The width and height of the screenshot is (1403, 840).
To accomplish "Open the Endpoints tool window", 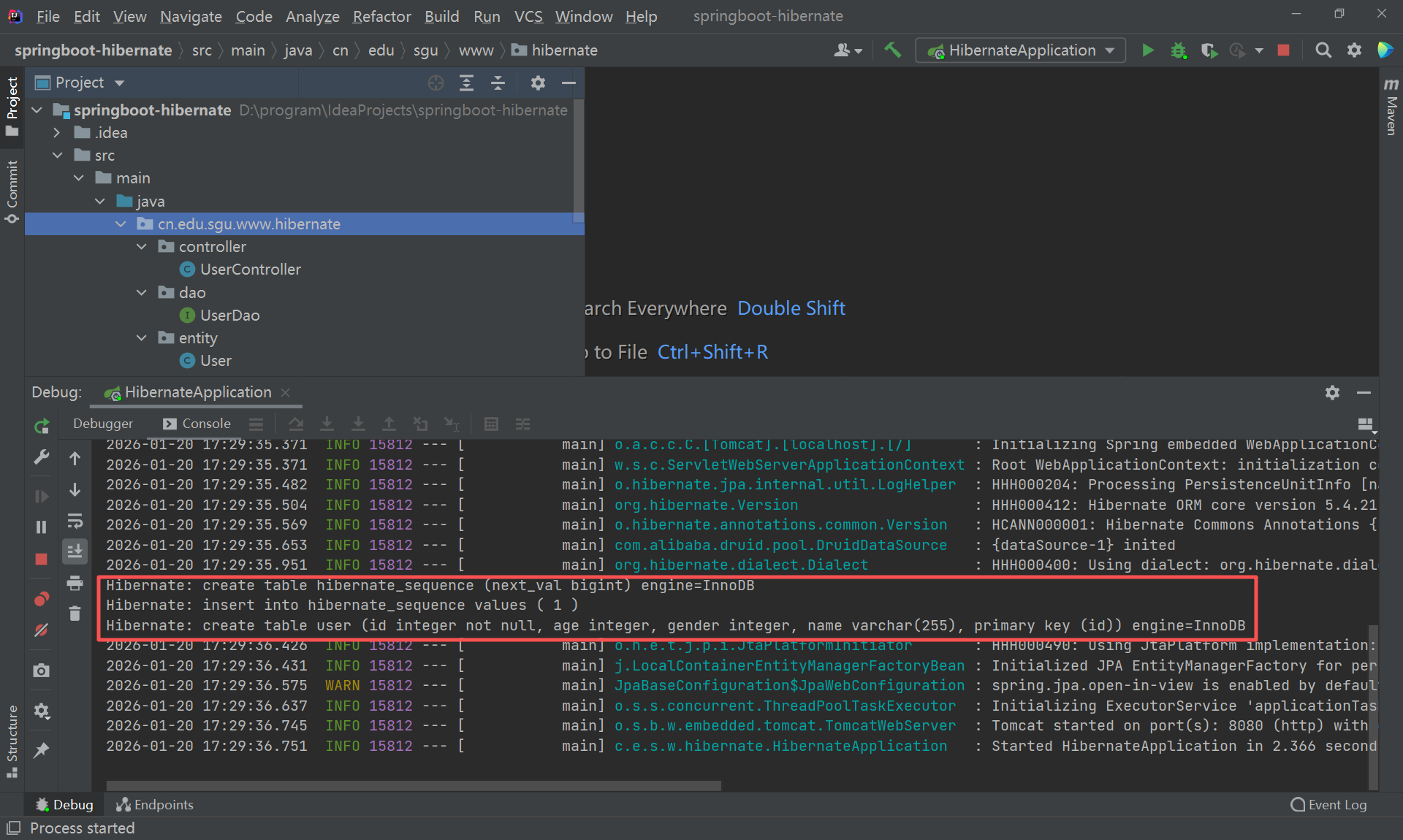I will pos(155,804).
